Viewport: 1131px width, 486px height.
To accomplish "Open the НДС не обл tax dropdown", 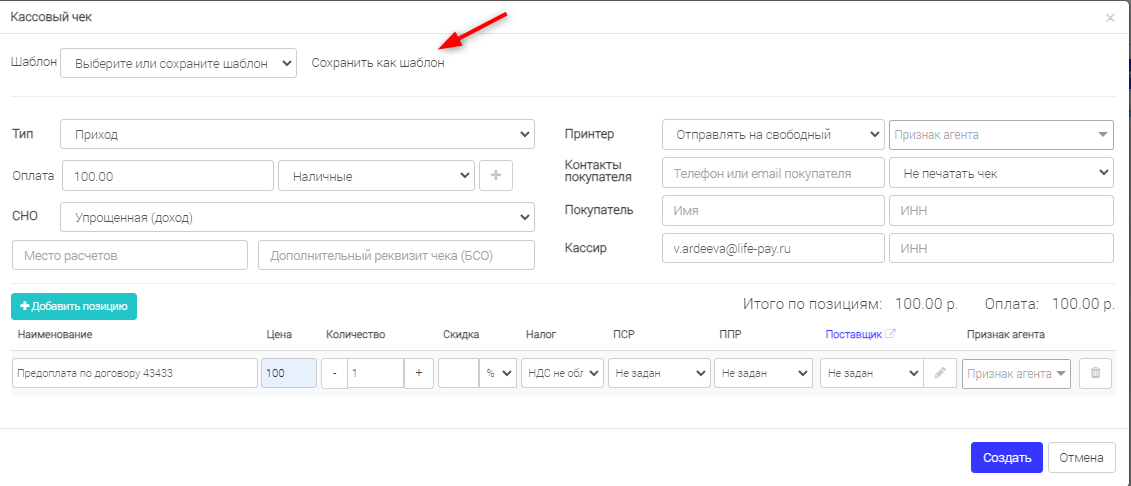I will (563, 374).
